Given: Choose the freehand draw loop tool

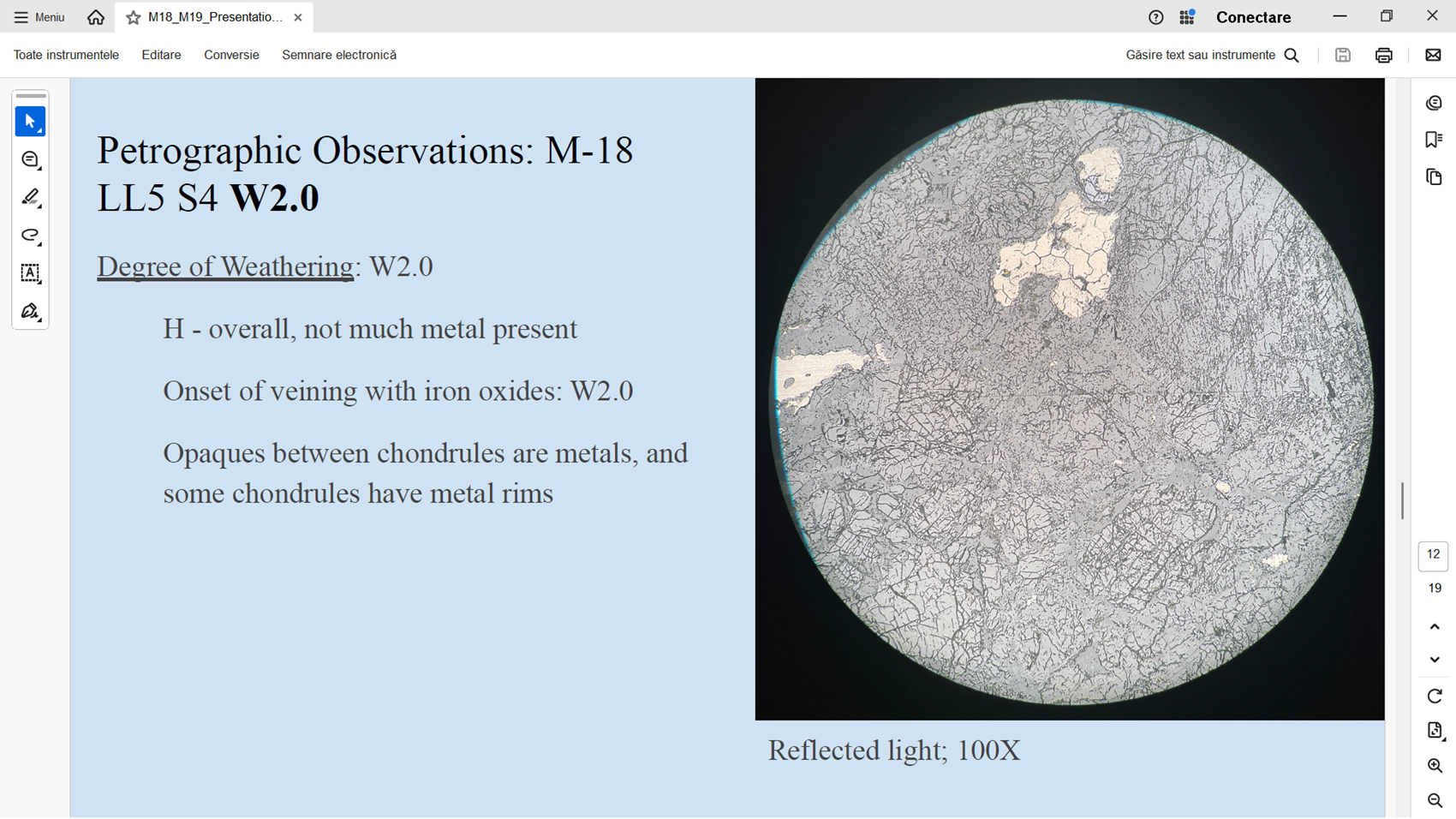Looking at the screenshot, I should tap(30, 236).
